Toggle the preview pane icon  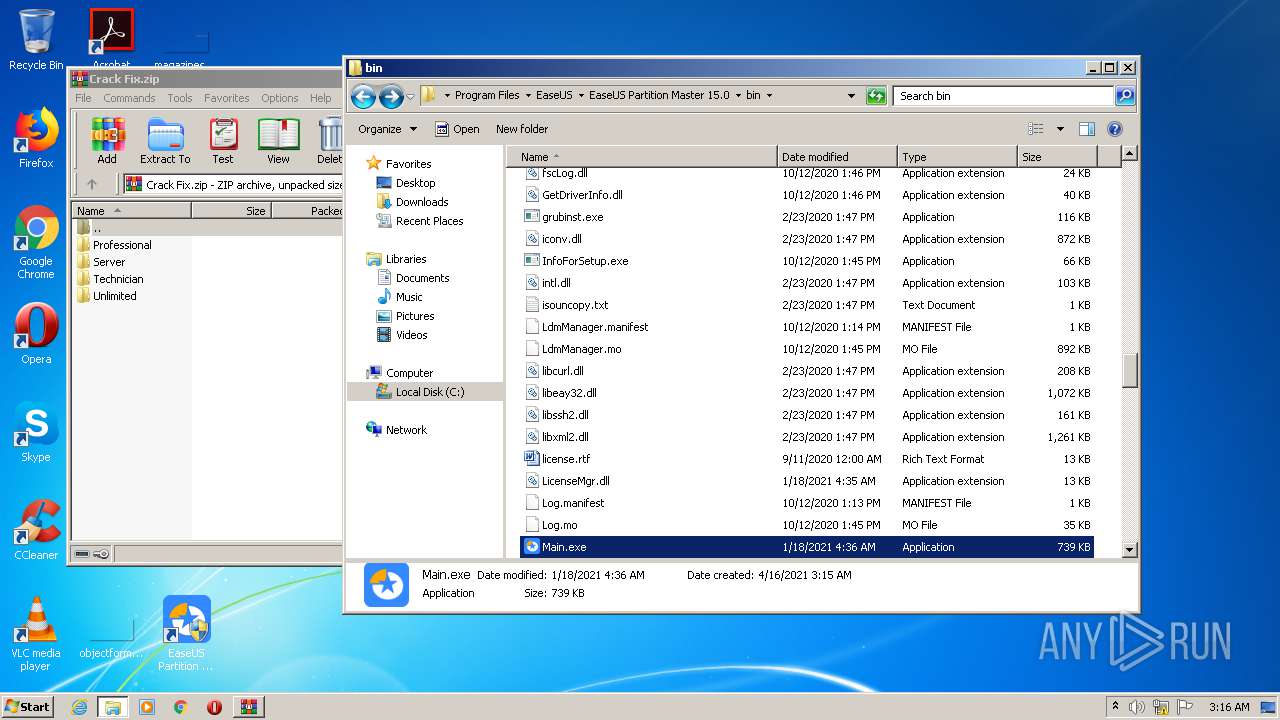[1087, 129]
